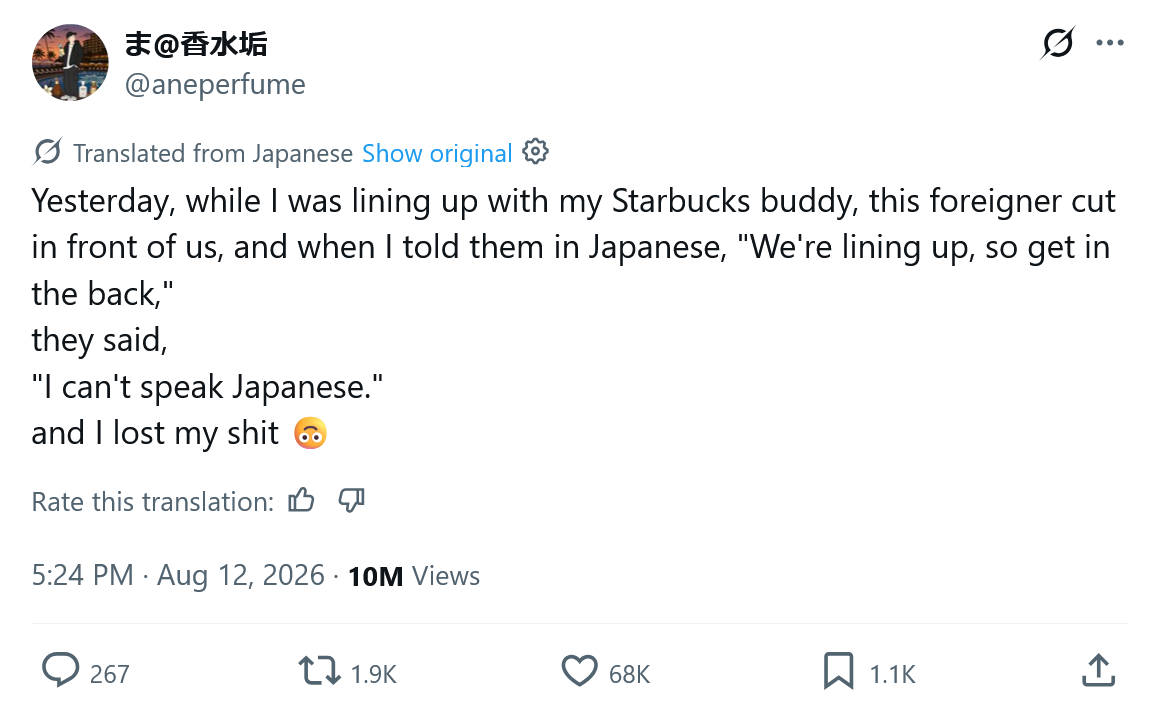Open the three-dot more options menu

click(1110, 43)
